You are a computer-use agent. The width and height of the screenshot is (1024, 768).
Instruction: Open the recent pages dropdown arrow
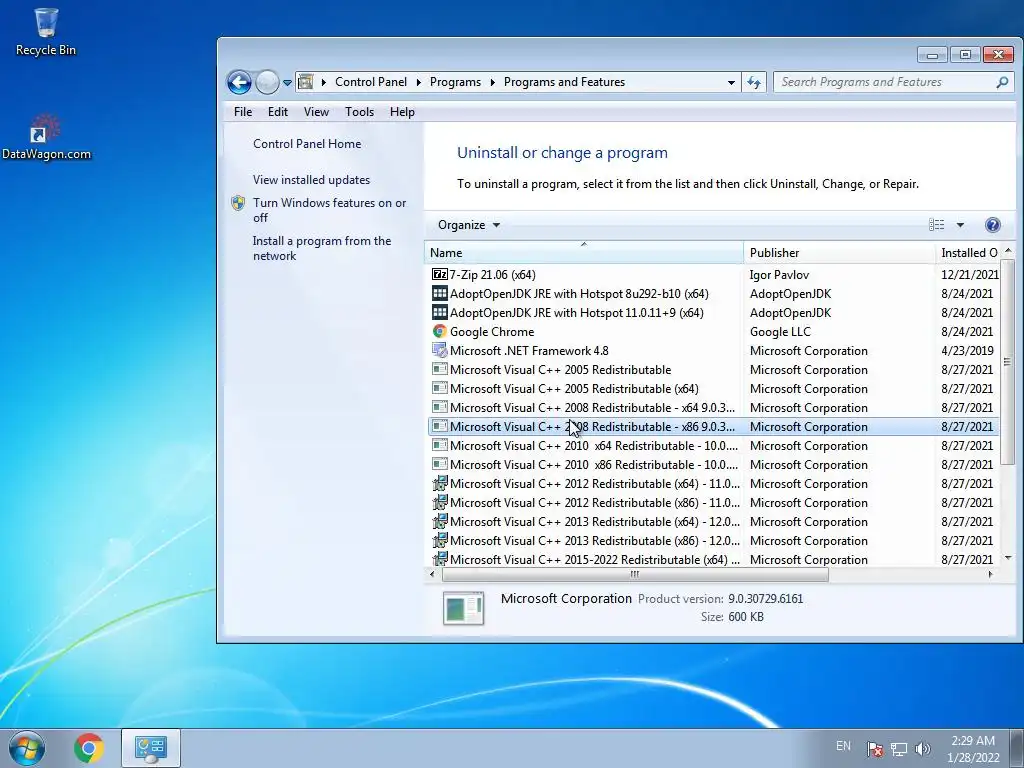(x=287, y=83)
